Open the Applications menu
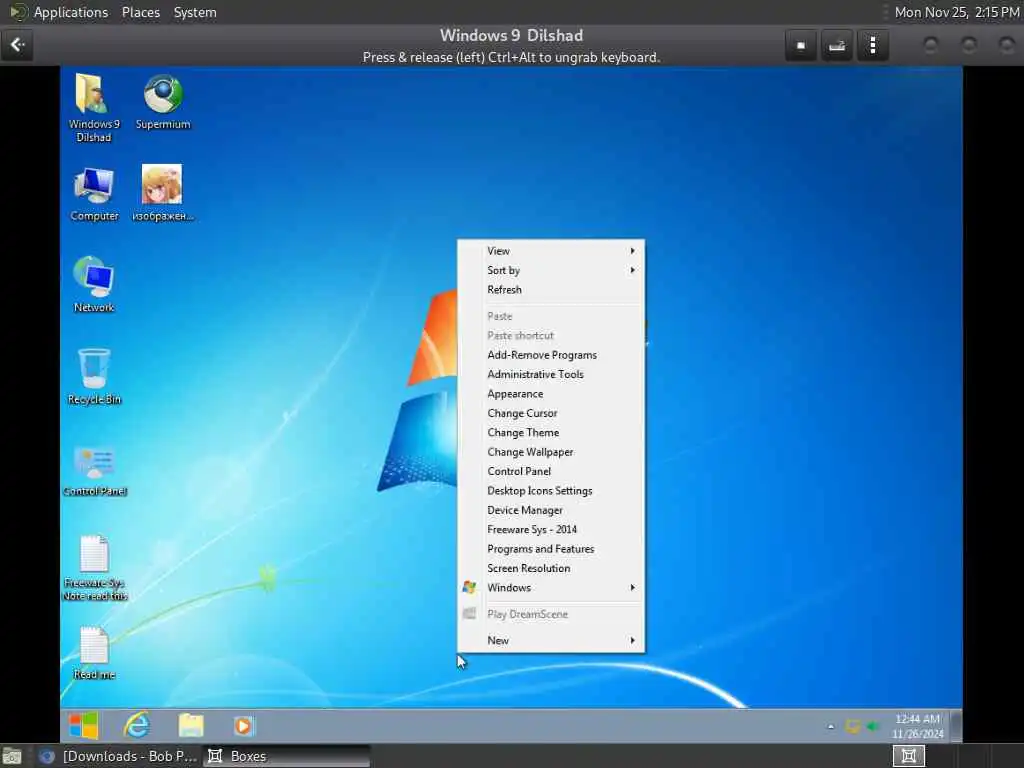The image size is (1024, 768). pos(71,12)
